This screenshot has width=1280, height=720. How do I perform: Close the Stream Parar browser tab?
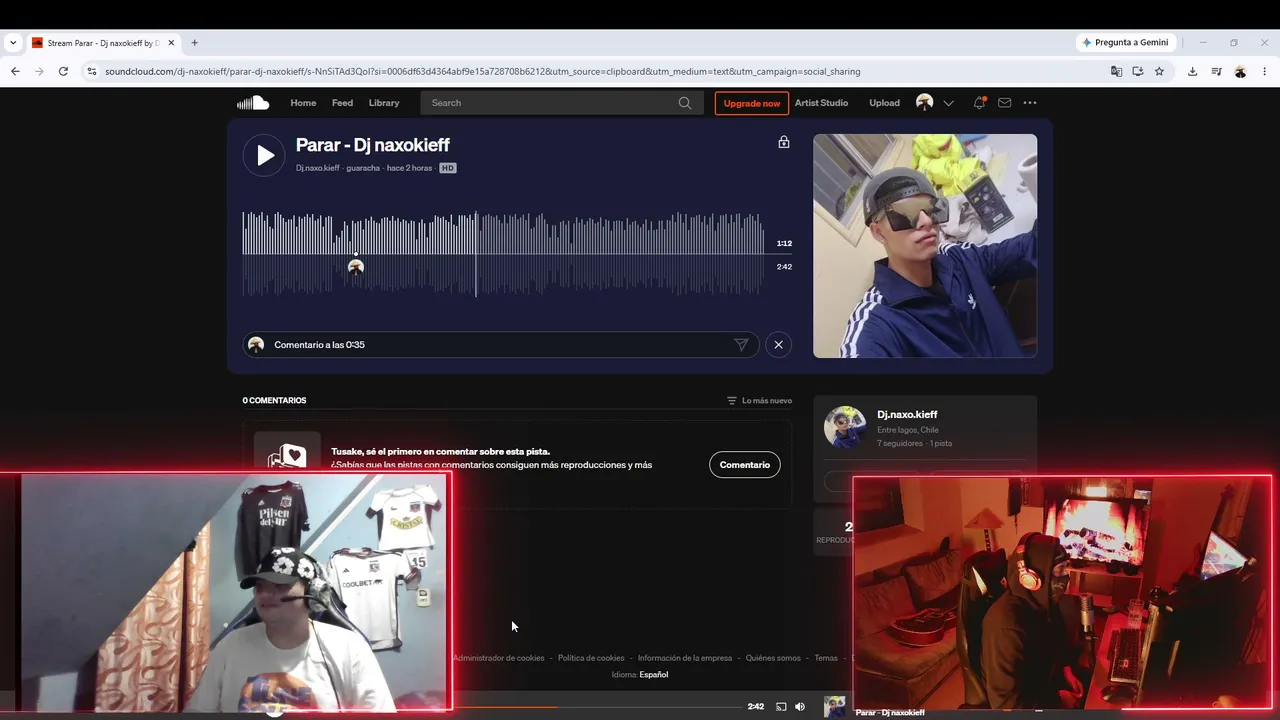(x=171, y=43)
